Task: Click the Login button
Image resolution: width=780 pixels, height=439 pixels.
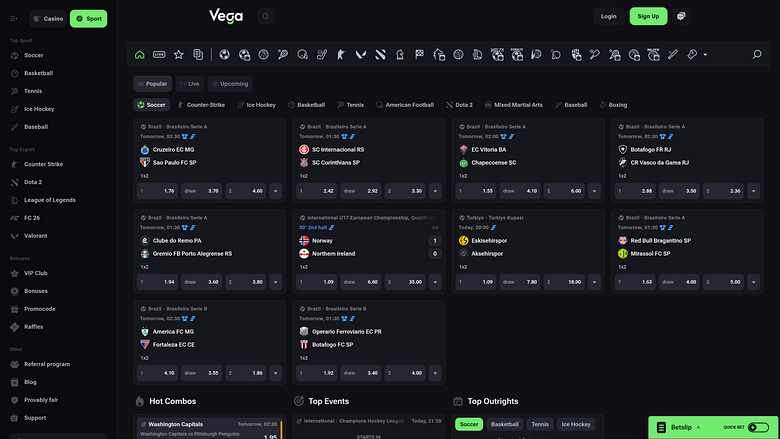Action: coord(608,16)
